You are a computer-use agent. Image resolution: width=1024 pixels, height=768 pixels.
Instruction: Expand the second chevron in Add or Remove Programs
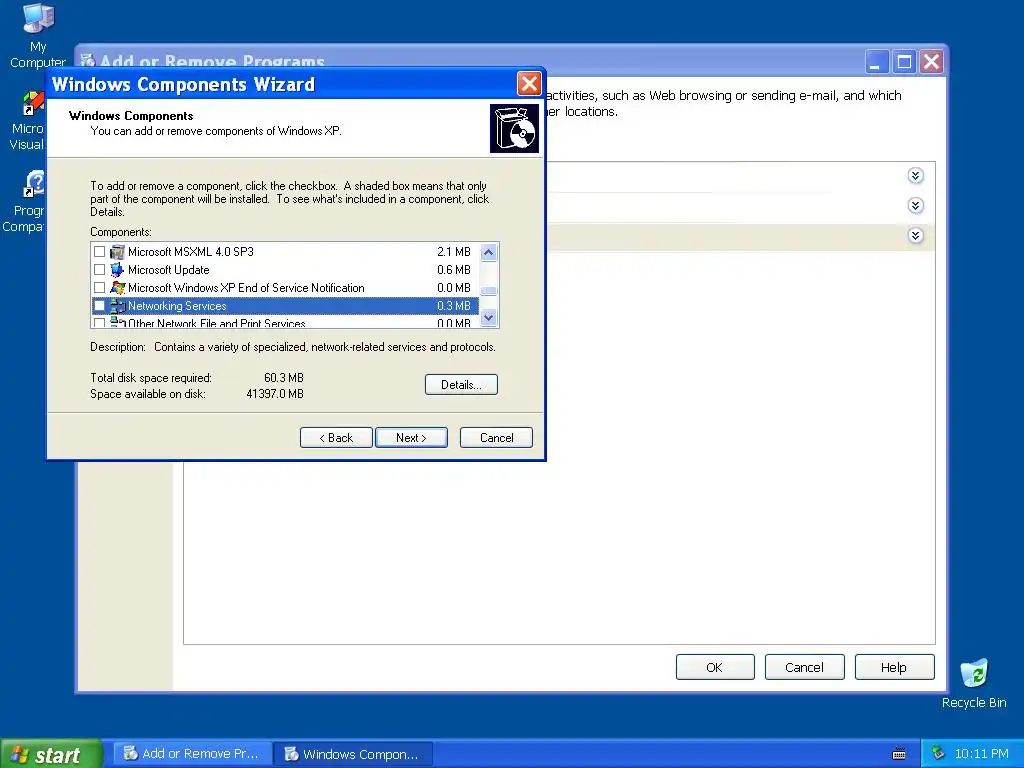916,206
